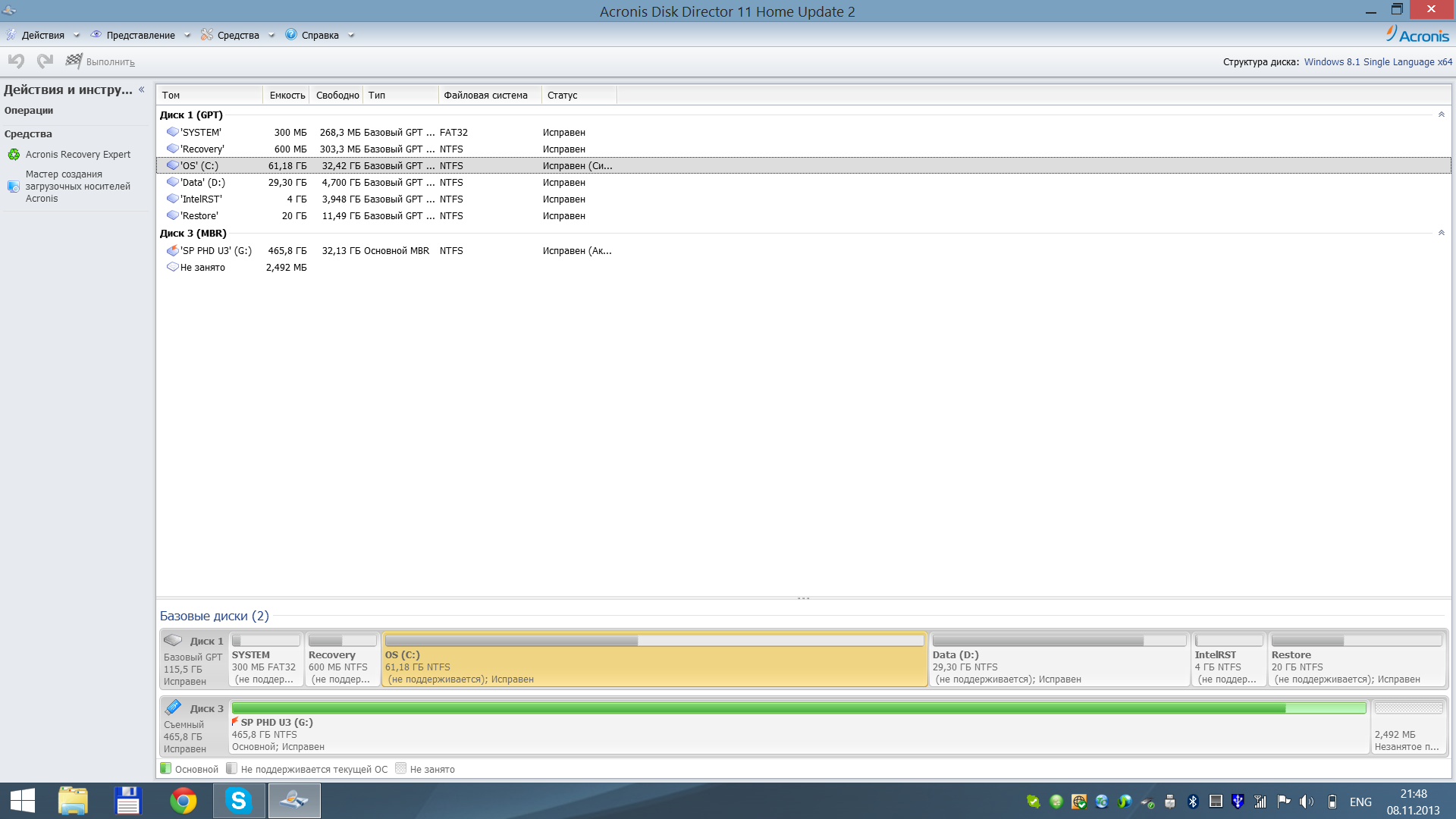Sort by the Тип column header

[x=401, y=95]
